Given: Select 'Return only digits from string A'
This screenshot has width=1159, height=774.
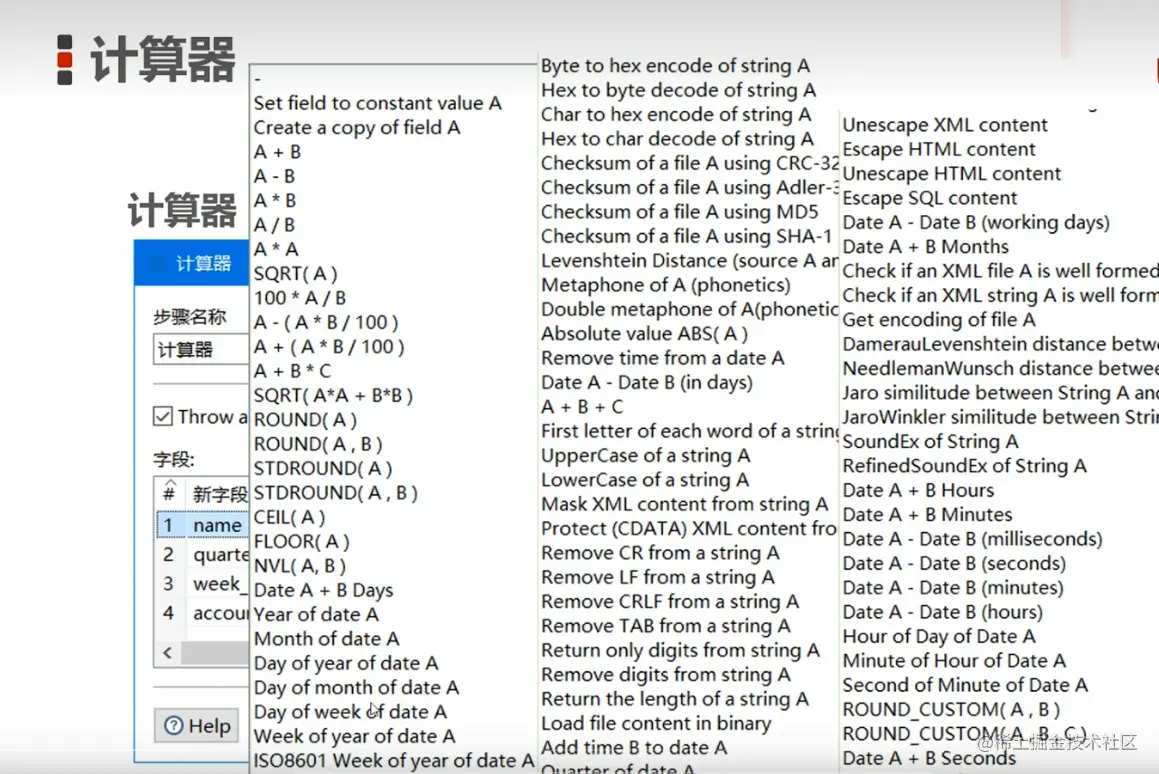Looking at the screenshot, I should click(681, 651).
